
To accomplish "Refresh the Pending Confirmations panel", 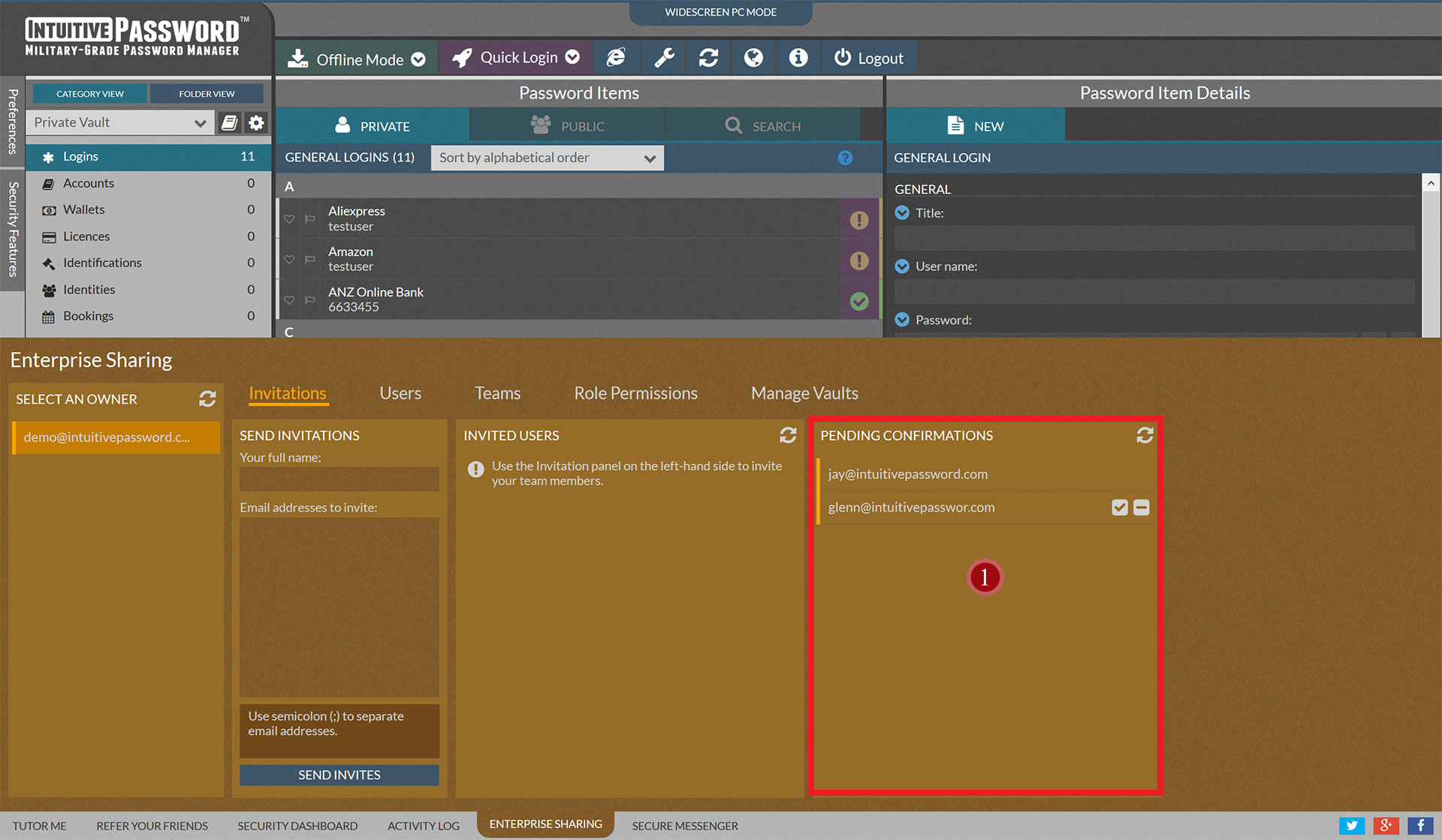I will 1145,435.
